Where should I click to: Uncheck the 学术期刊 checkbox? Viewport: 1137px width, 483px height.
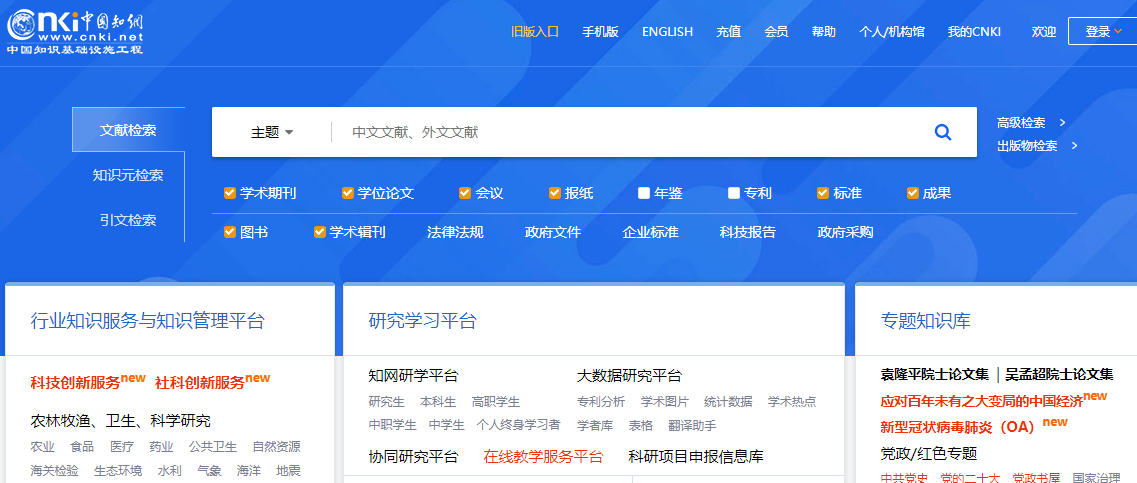pyautogui.click(x=230, y=193)
